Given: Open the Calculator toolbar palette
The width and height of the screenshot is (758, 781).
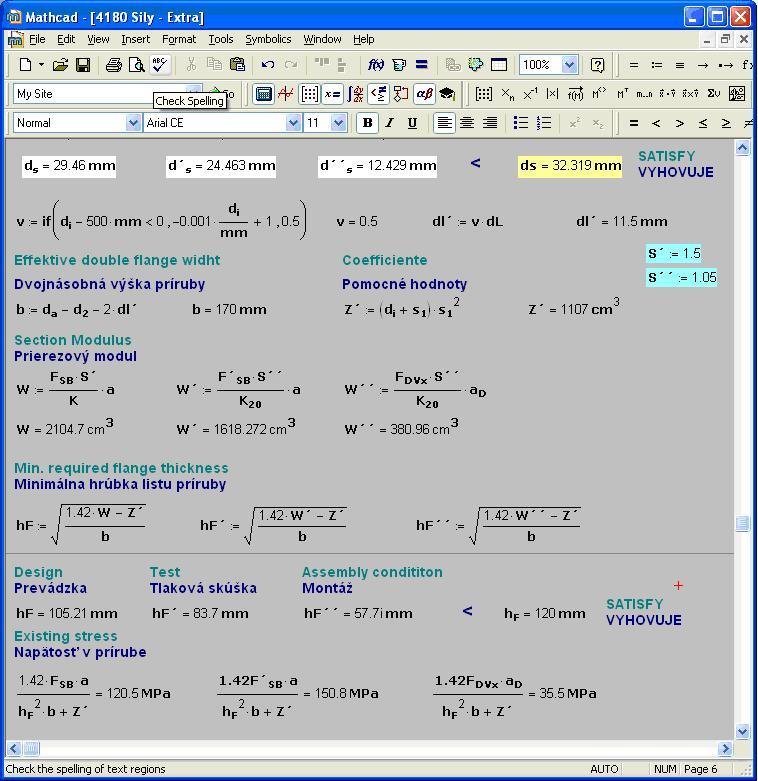Looking at the screenshot, I should (x=263, y=94).
